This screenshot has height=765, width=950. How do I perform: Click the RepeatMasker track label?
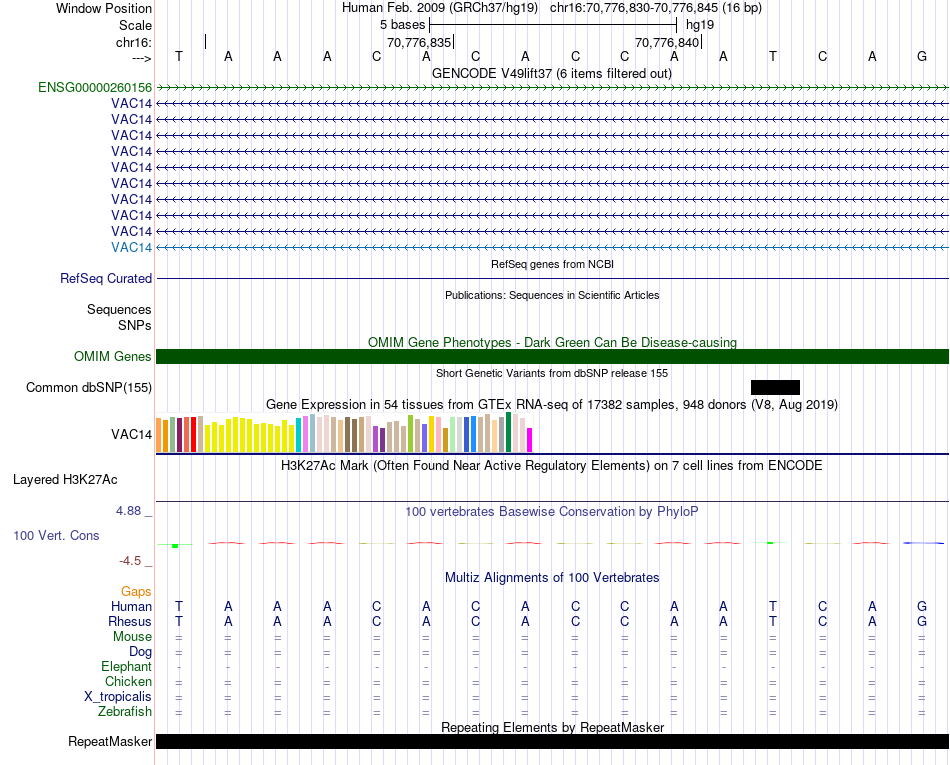(x=110, y=741)
